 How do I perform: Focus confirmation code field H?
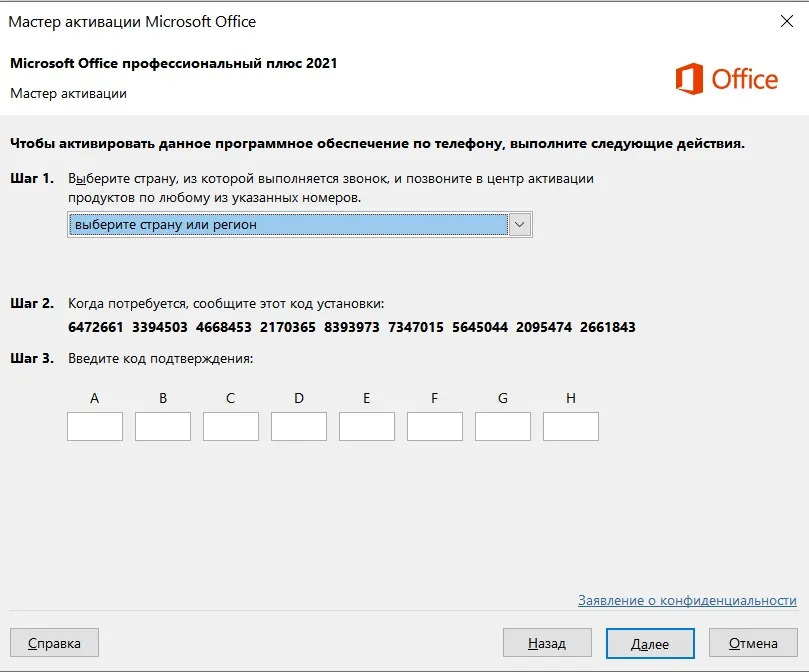571,426
